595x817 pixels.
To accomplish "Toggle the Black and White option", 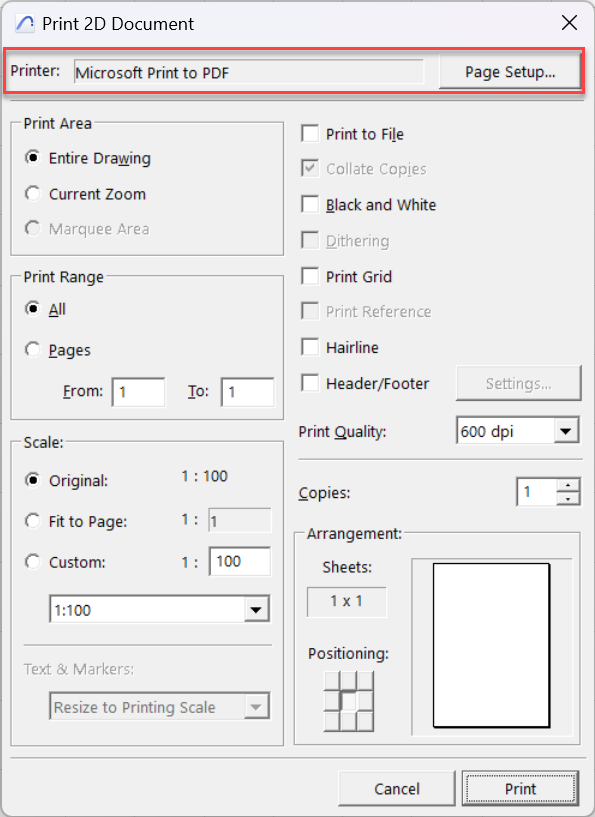I will (x=310, y=204).
